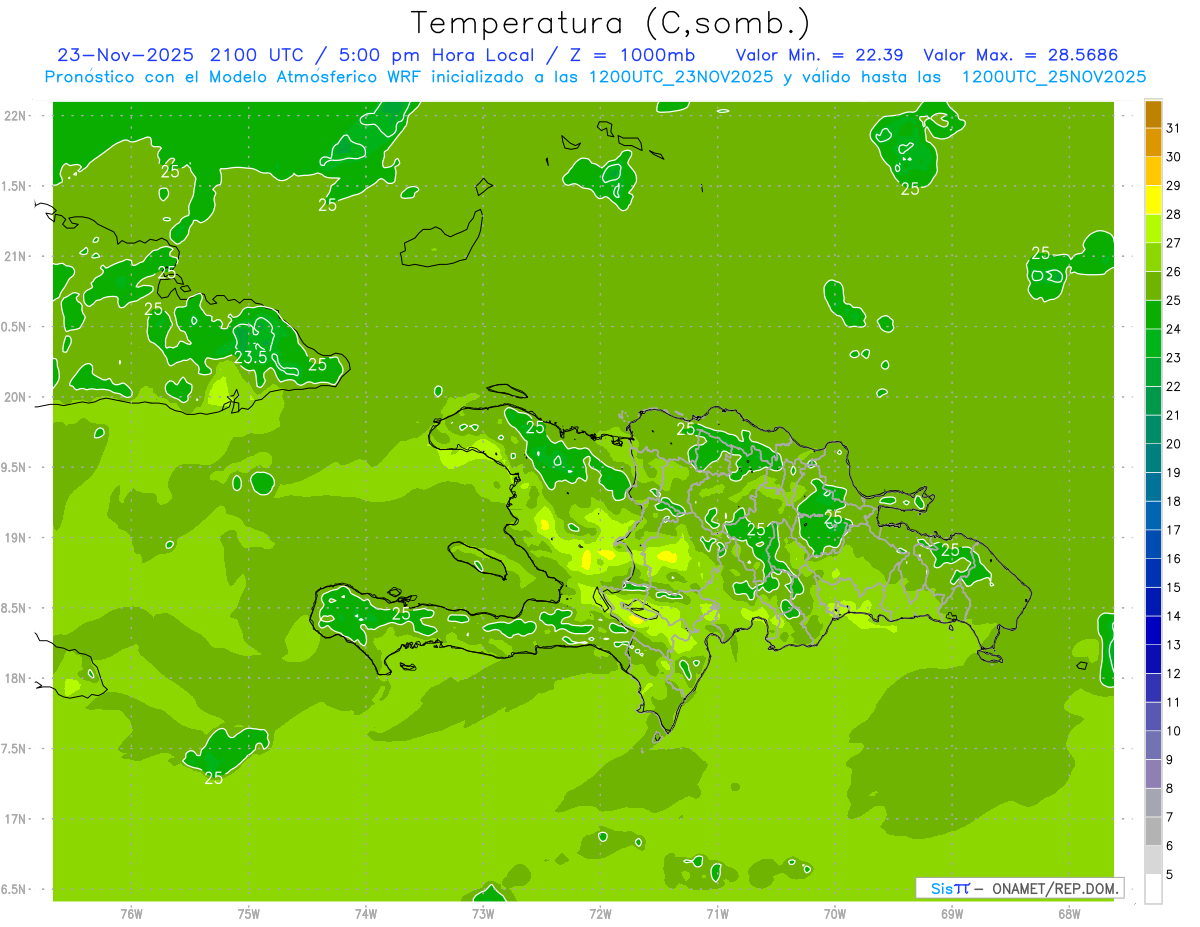Pick the gray swatch between 6 and 7

click(1153, 831)
